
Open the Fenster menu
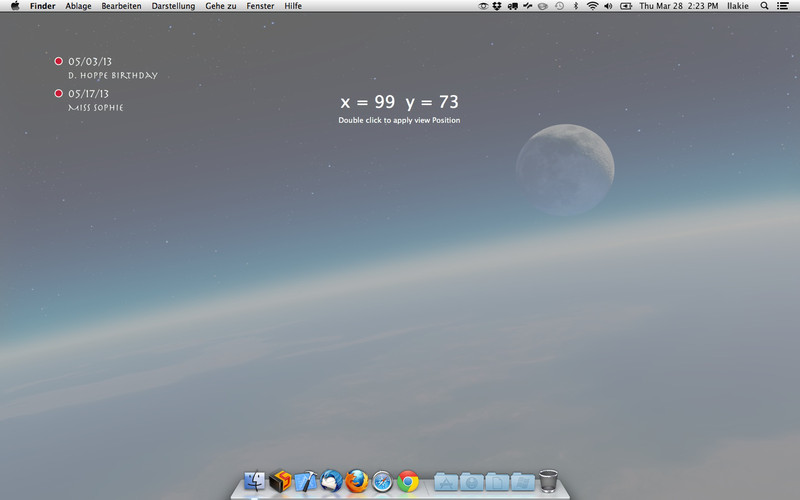pos(260,6)
